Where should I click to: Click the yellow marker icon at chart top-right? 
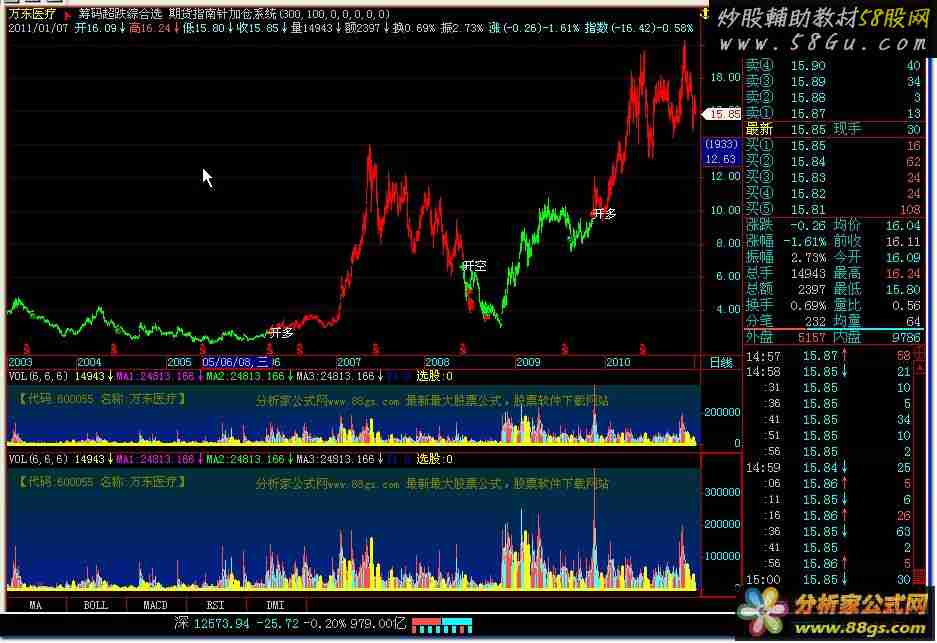(x=705, y=13)
